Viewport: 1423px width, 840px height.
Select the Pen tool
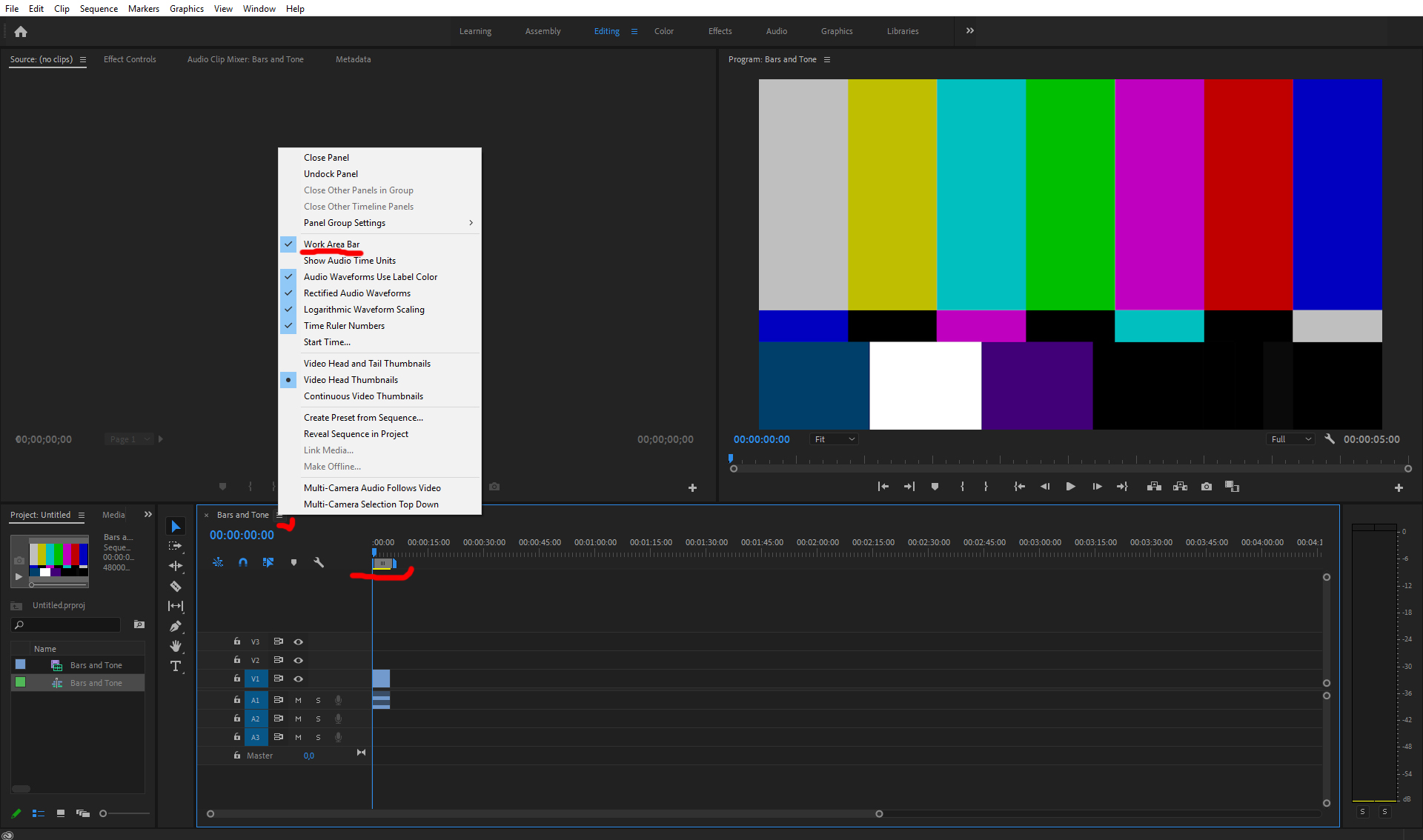pyautogui.click(x=176, y=626)
